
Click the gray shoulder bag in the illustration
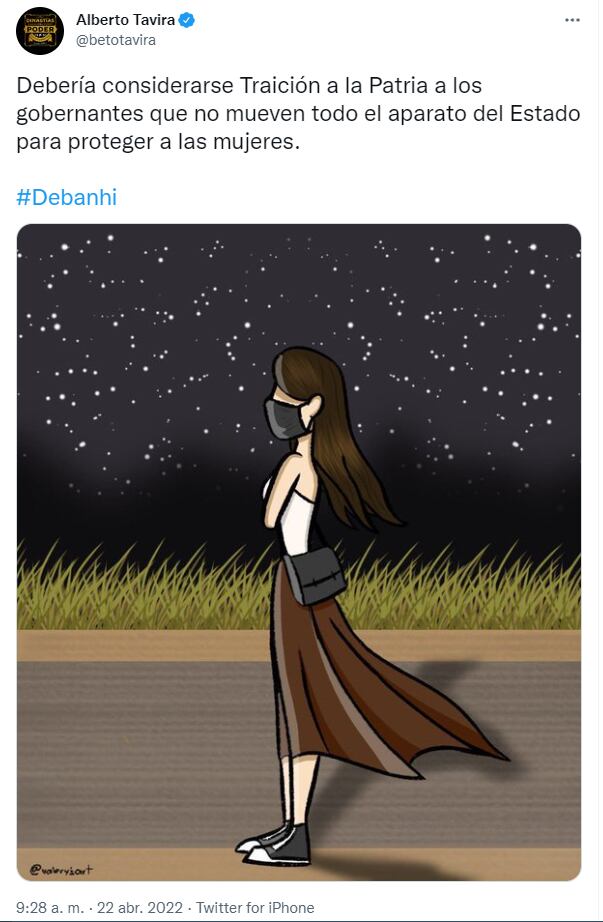click(314, 576)
